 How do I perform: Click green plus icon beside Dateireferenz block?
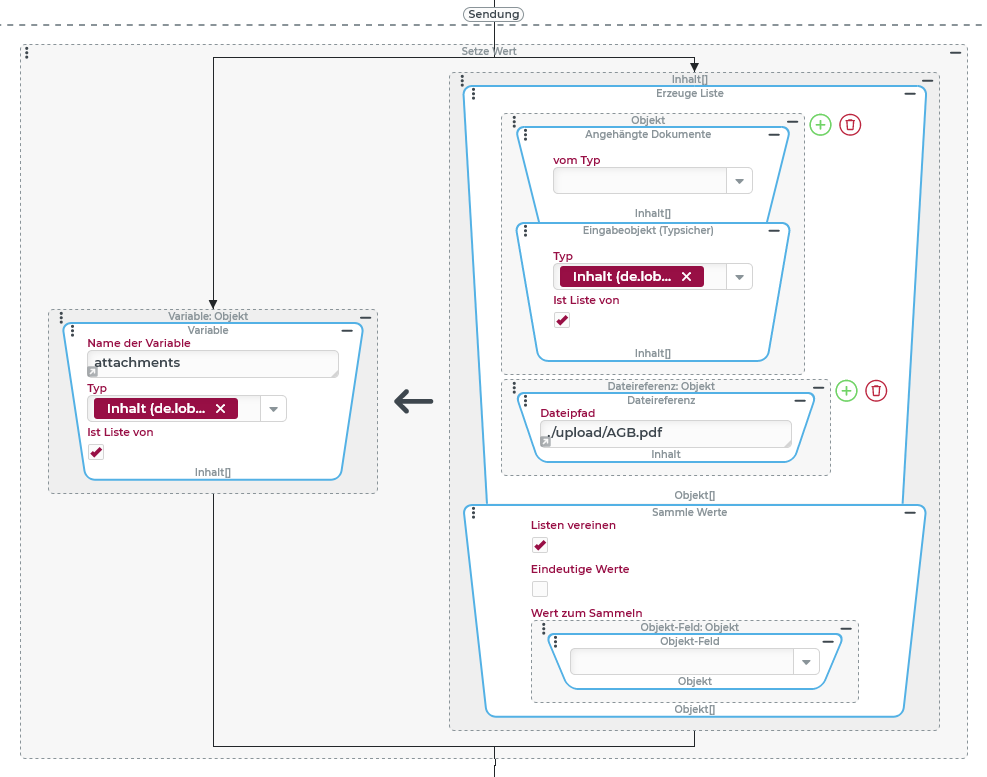[846, 391]
